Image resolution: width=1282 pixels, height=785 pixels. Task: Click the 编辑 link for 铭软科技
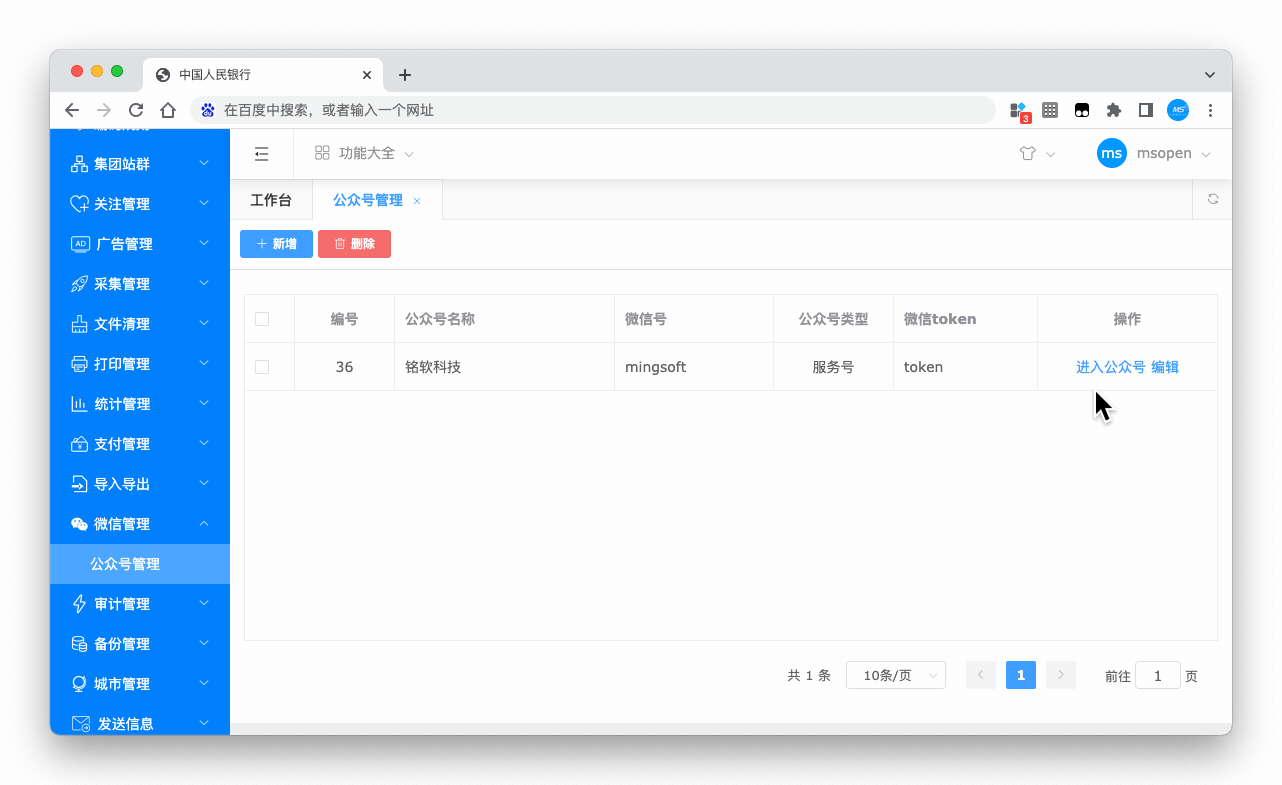tap(1165, 367)
